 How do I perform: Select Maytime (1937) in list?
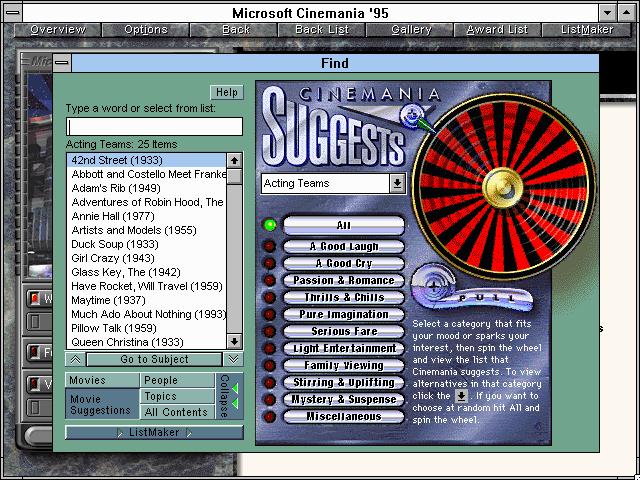coord(146,300)
